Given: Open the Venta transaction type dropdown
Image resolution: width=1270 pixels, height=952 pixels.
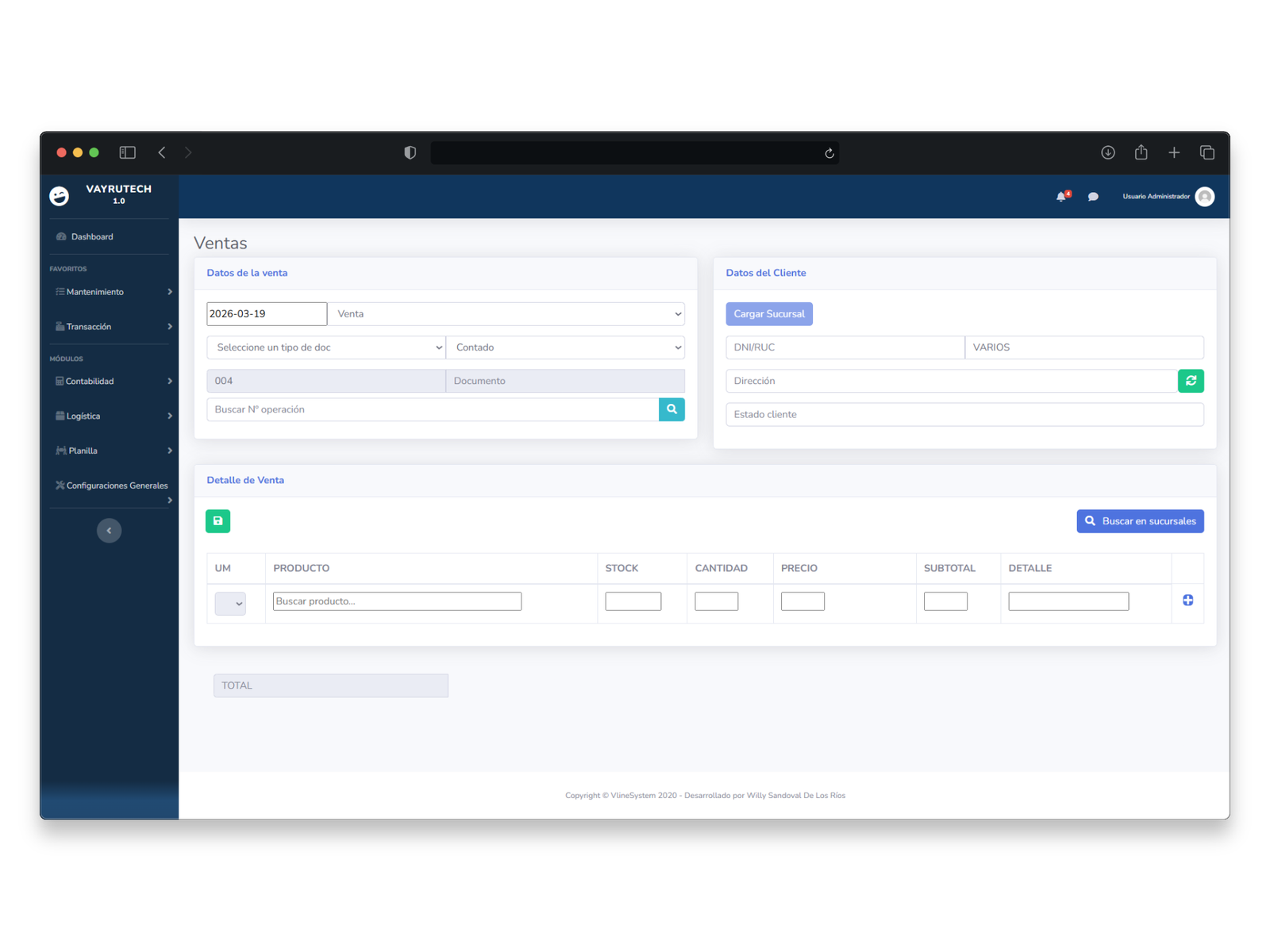Looking at the screenshot, I should [x=508, y=314].
